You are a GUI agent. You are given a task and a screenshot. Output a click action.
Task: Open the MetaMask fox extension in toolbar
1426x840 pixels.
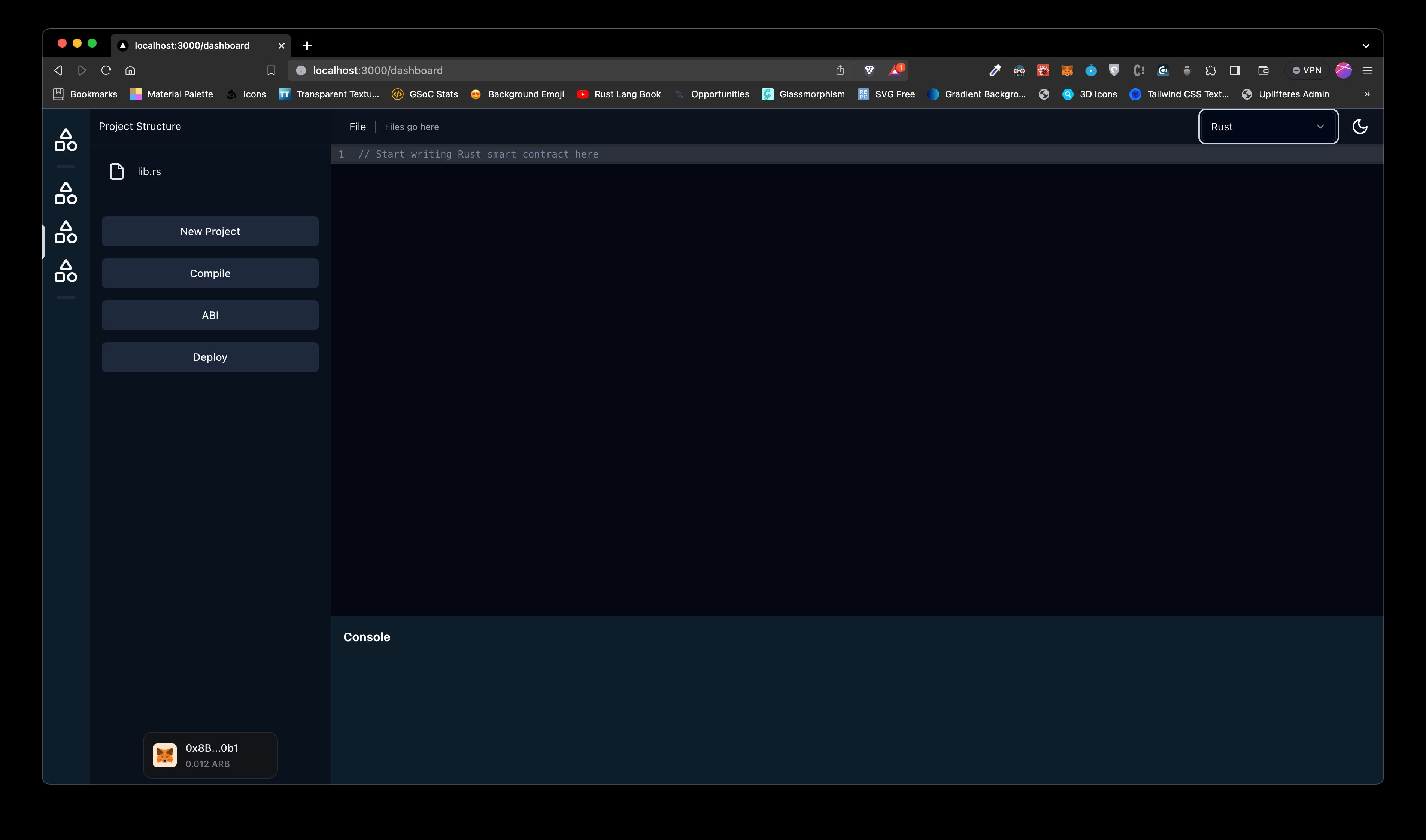(1067, 70)
